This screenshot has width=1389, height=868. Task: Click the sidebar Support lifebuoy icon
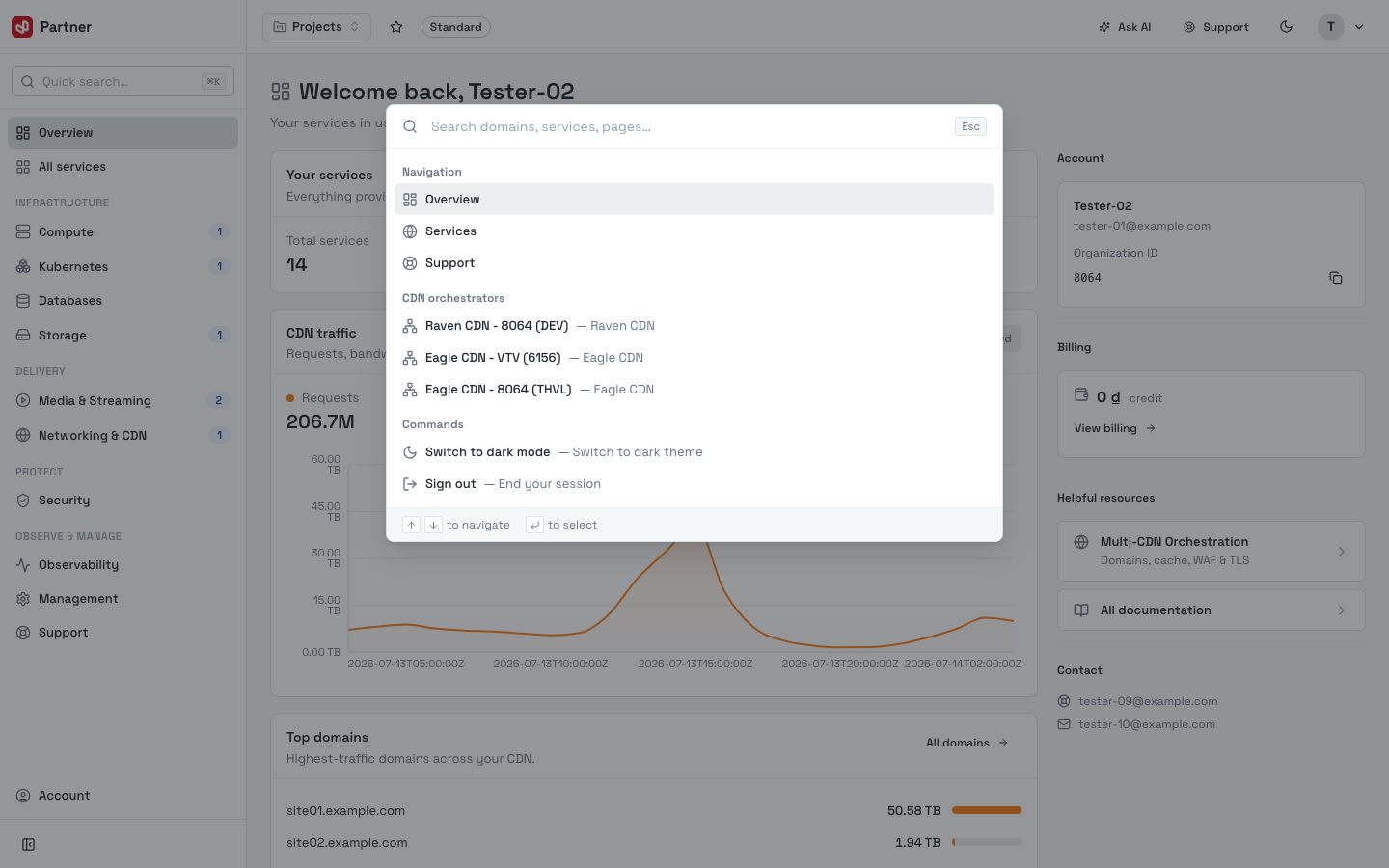23,633
